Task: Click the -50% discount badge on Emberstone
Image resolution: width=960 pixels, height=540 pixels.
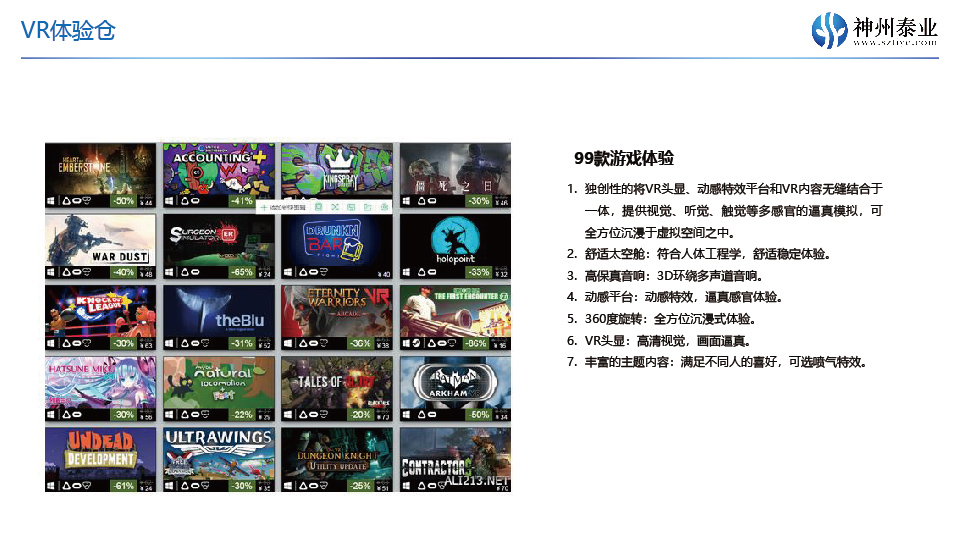Action: [124, 201]
